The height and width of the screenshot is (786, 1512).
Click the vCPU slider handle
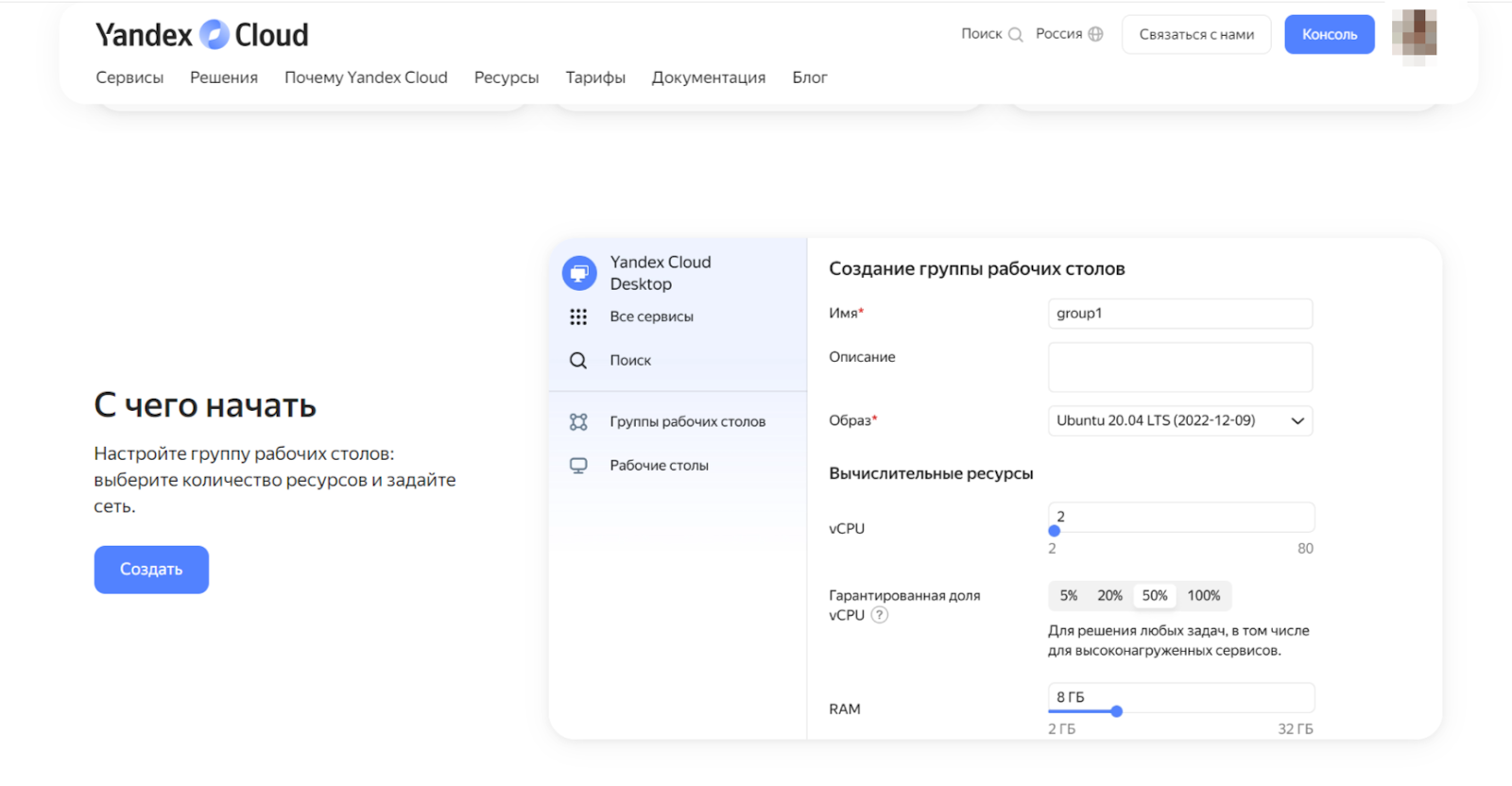(x=1055, y=531)
